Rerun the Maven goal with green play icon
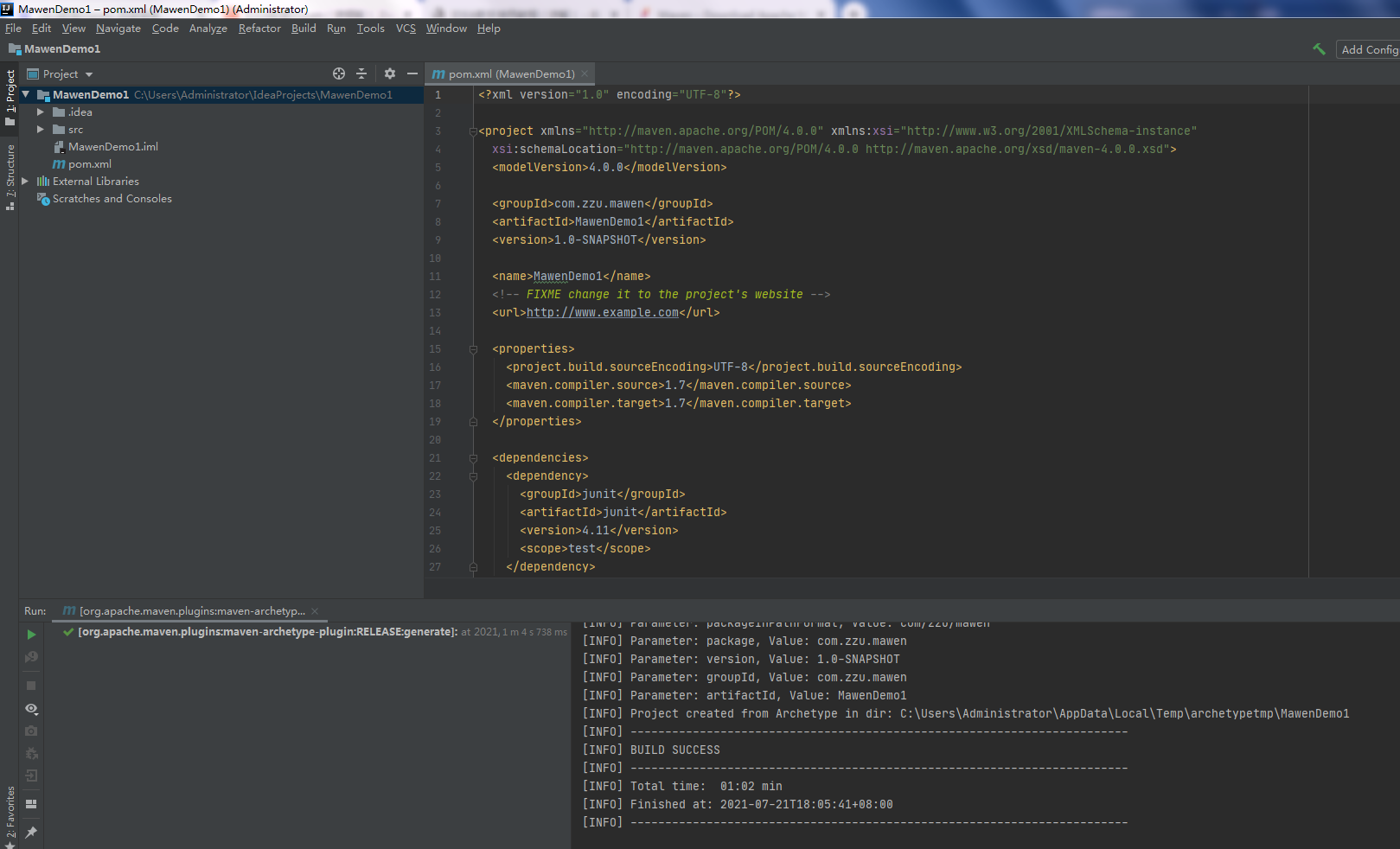This screenshot has height=849, width=1400. pos(31,635)
